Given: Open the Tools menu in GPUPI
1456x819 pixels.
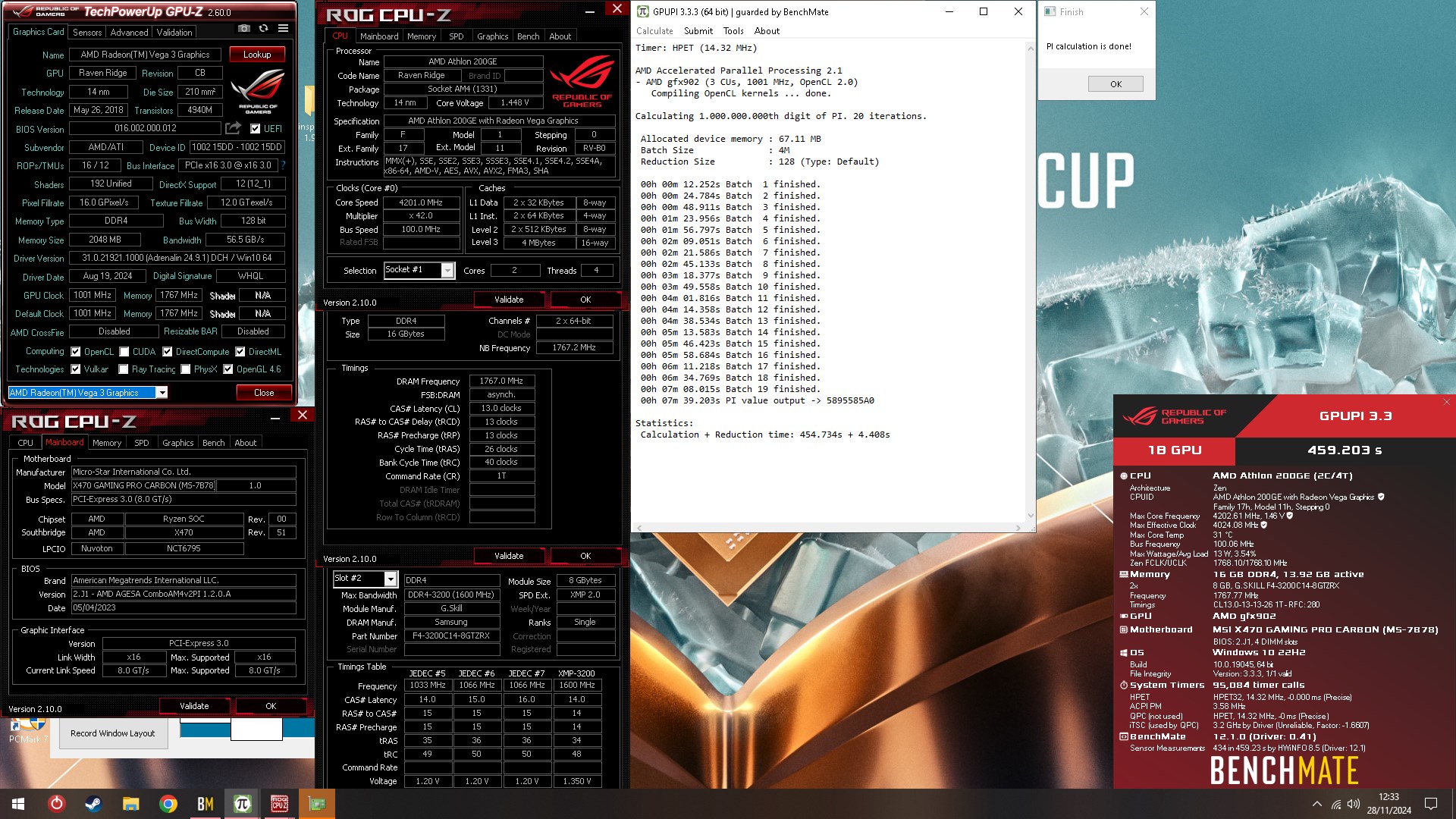Looking at the screenshot, I should (x=733, y=31).
